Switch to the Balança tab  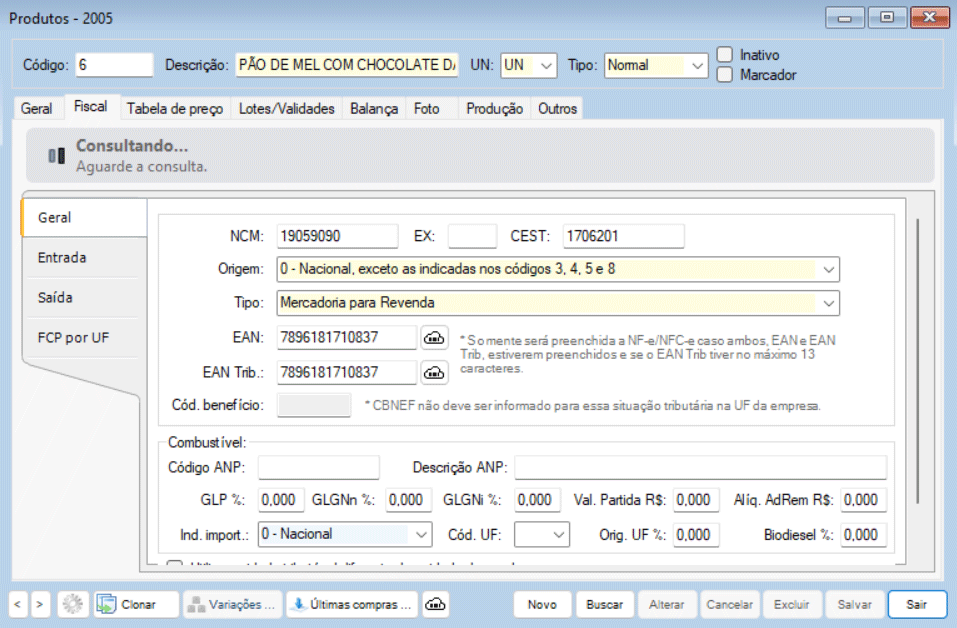point(374,108)
